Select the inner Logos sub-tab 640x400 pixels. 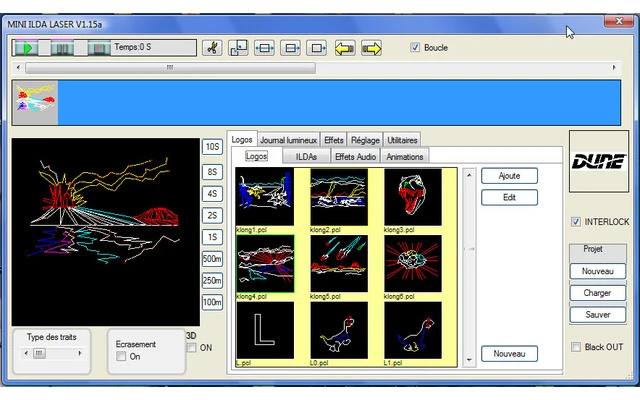tap(256, 156)
